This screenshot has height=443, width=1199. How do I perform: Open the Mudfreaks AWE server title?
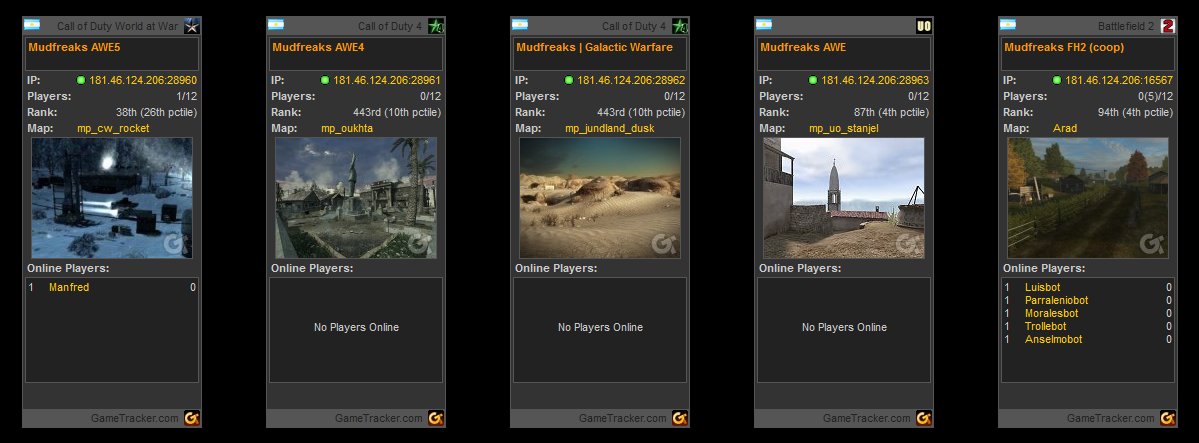pos(803,47)
